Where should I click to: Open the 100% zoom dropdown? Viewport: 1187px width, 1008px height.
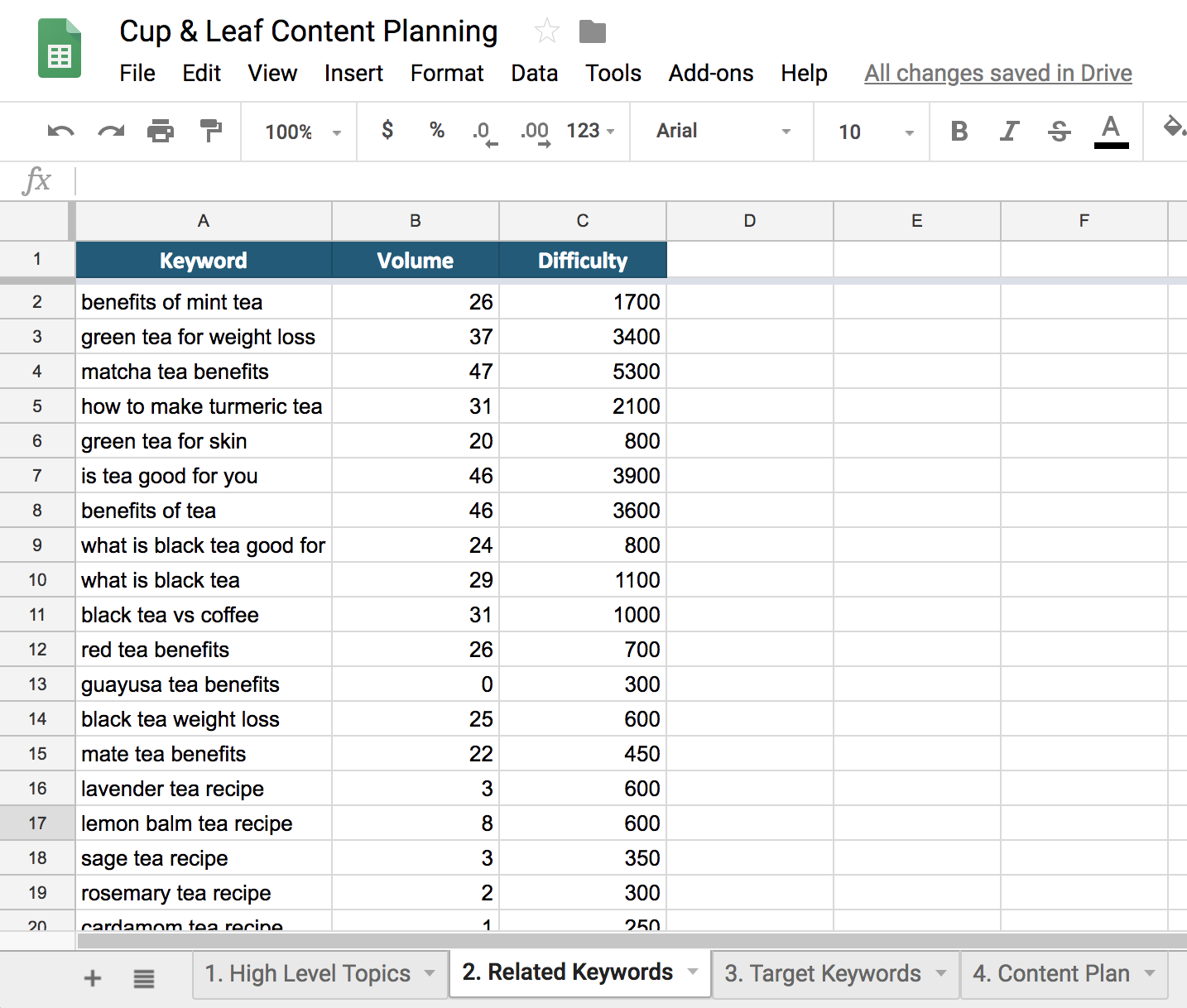tap(301, 132)
